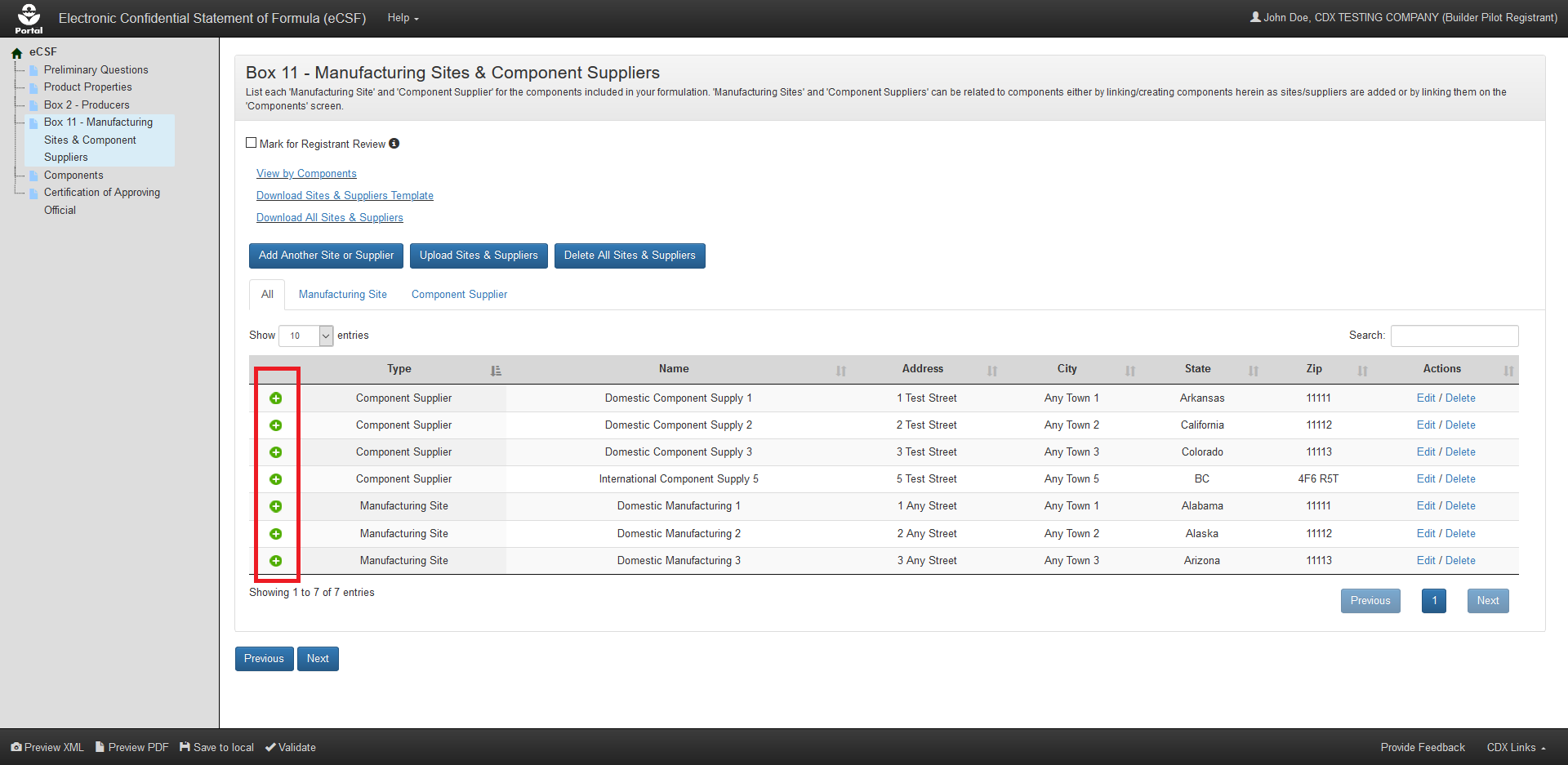The height and width of the screenshot is (765, 1568).
Task: Sort table by the Type column
Action: (x=399, y=369)
